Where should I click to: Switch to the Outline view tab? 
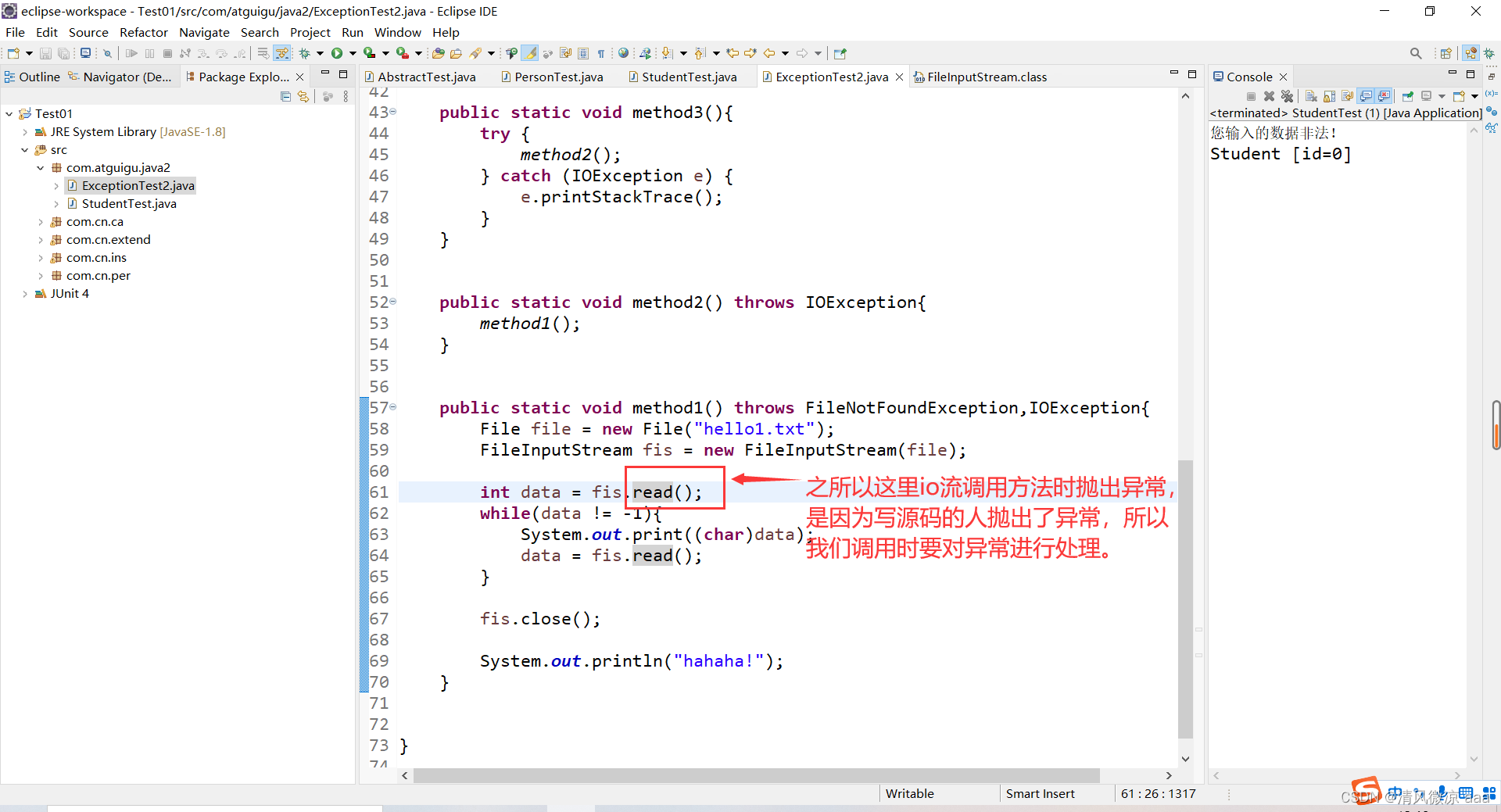(33, 77)
